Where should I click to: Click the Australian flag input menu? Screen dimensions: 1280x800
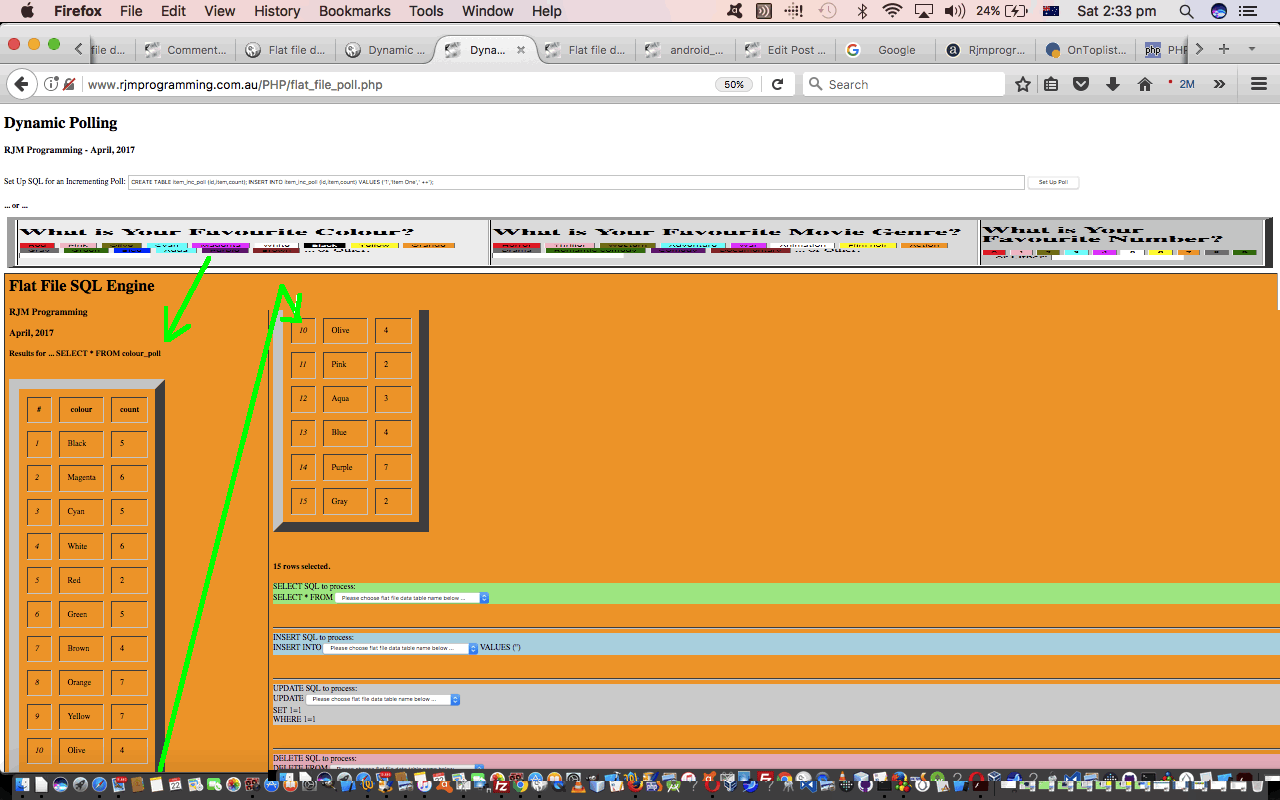coord(1050,11)
